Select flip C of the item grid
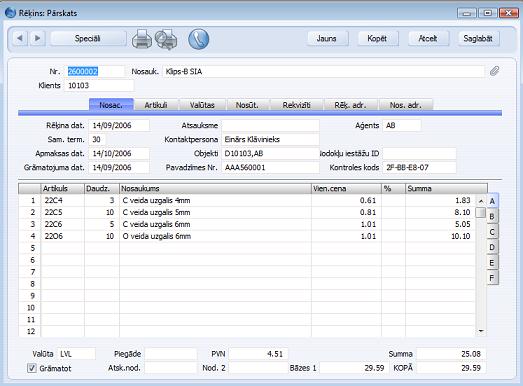The height and width of the screenshot is (386, 523). 492,232
